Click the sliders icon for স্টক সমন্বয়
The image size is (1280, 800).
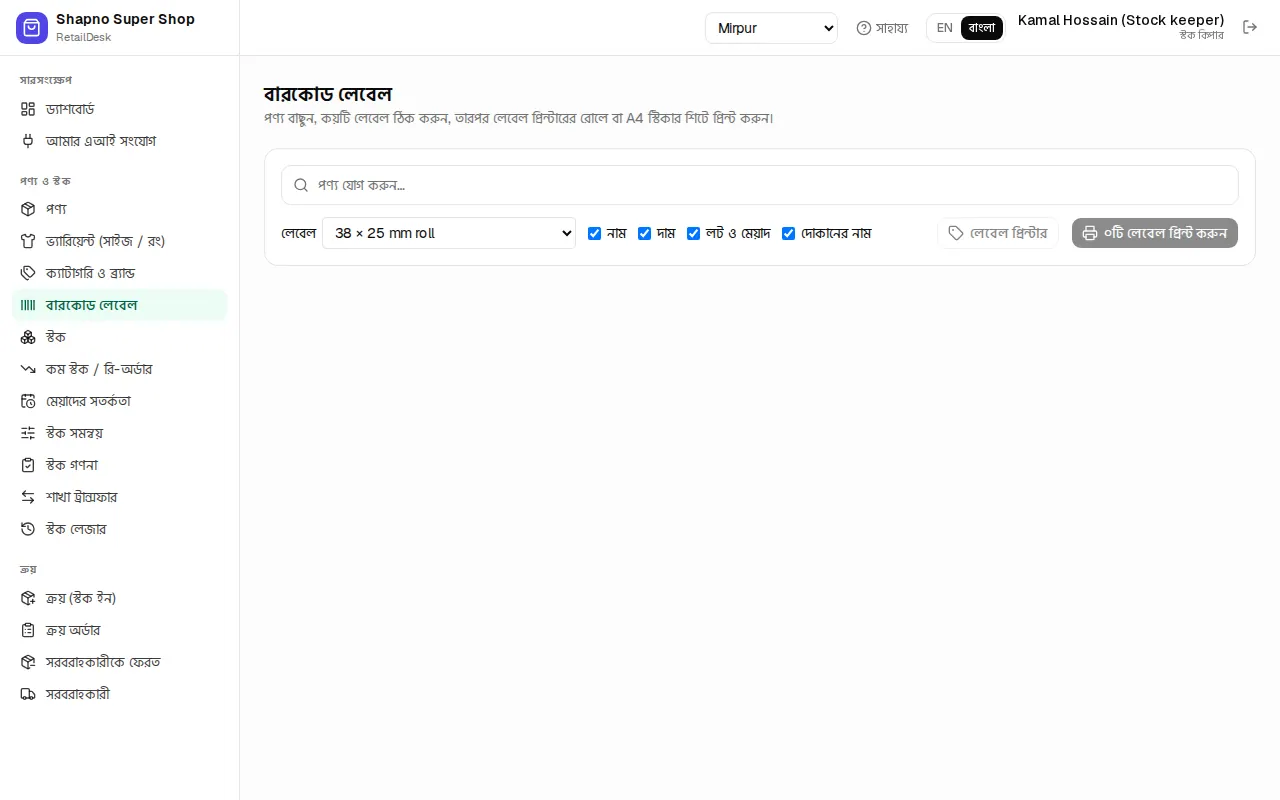[x=28, y=433]
